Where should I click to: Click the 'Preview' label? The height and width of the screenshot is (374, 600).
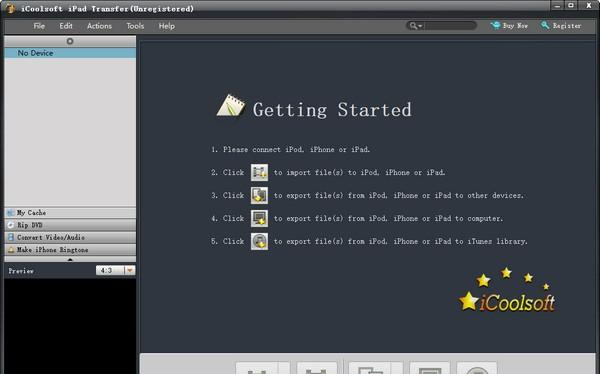coord(21,271)
